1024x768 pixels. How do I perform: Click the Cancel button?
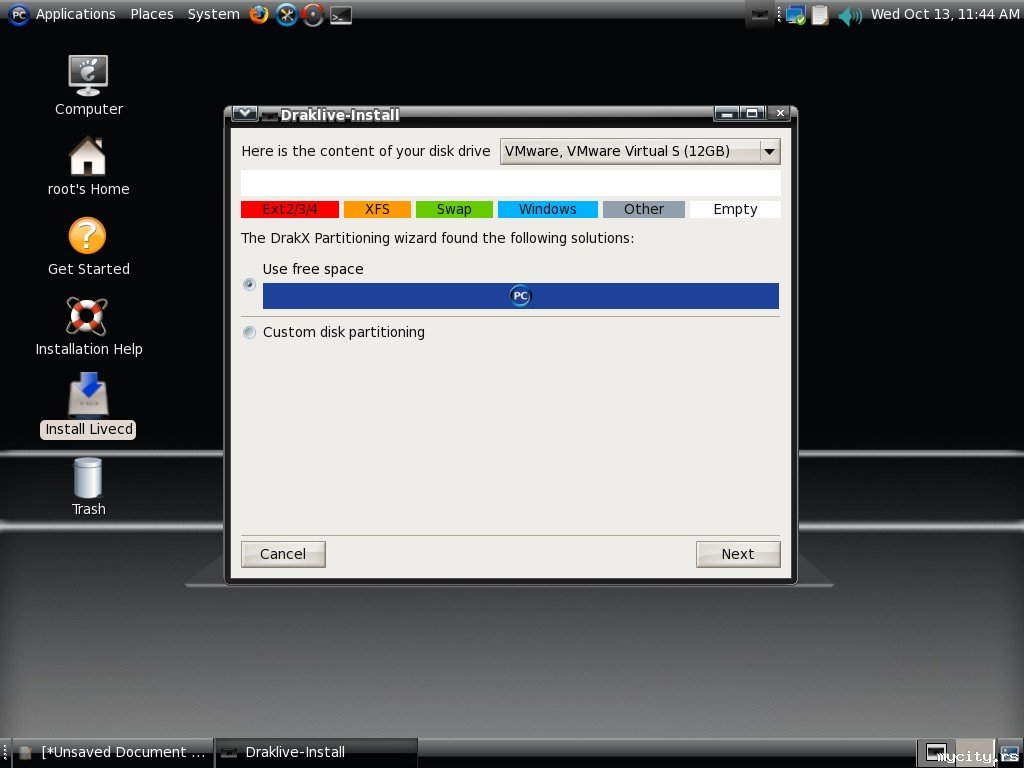[x=283, y=554]
